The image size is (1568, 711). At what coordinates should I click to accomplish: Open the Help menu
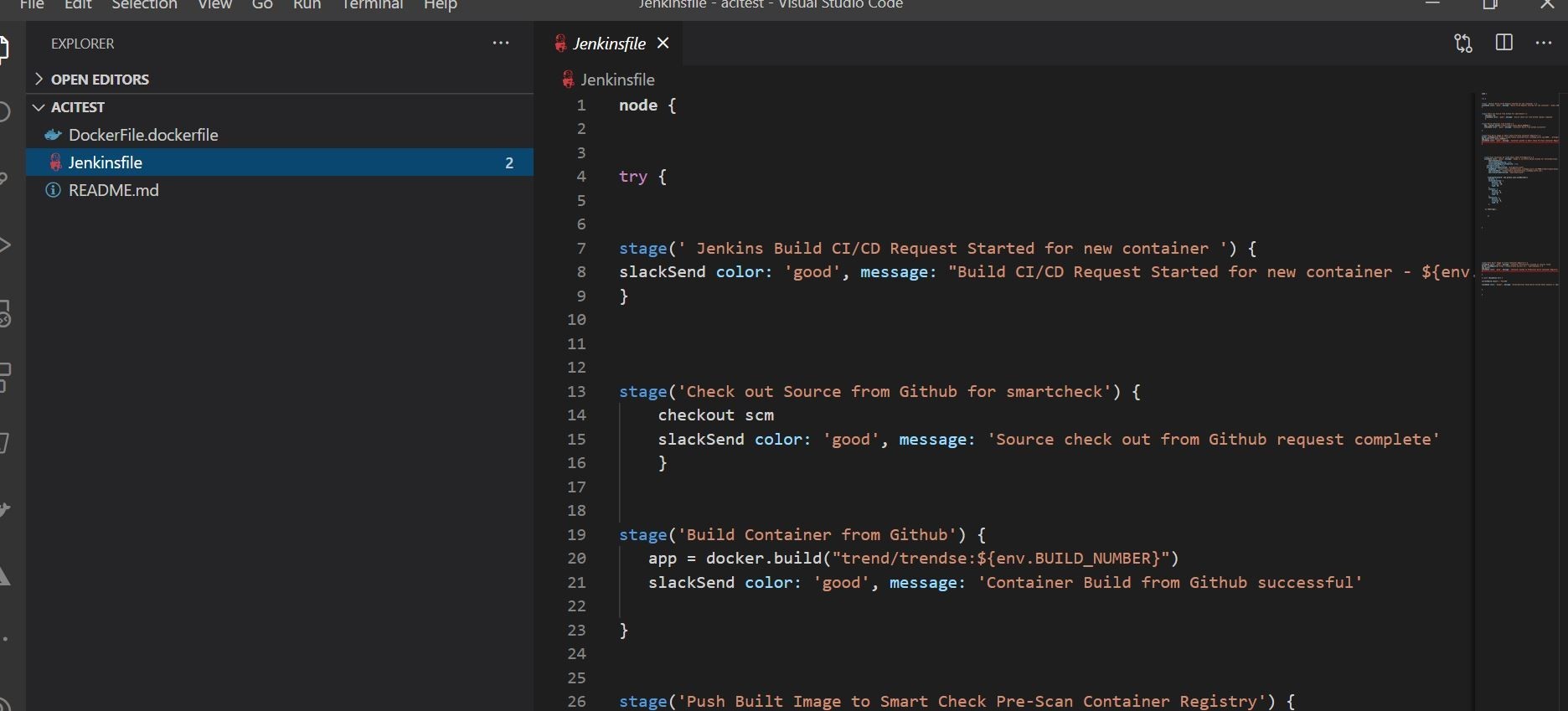click(x=440, y=5)
